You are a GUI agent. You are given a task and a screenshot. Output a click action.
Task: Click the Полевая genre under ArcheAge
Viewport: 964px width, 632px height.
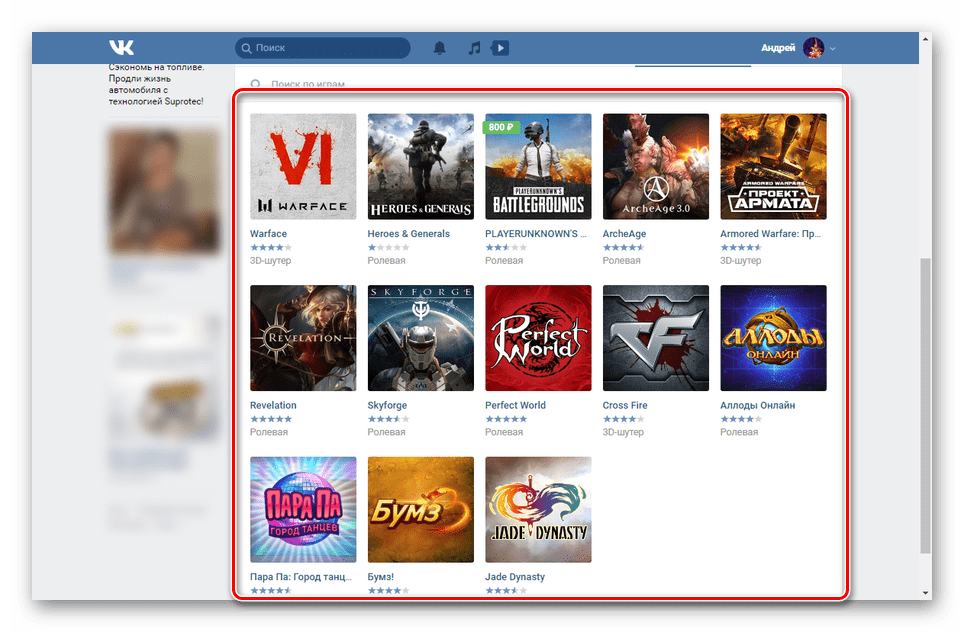point(621,261)
